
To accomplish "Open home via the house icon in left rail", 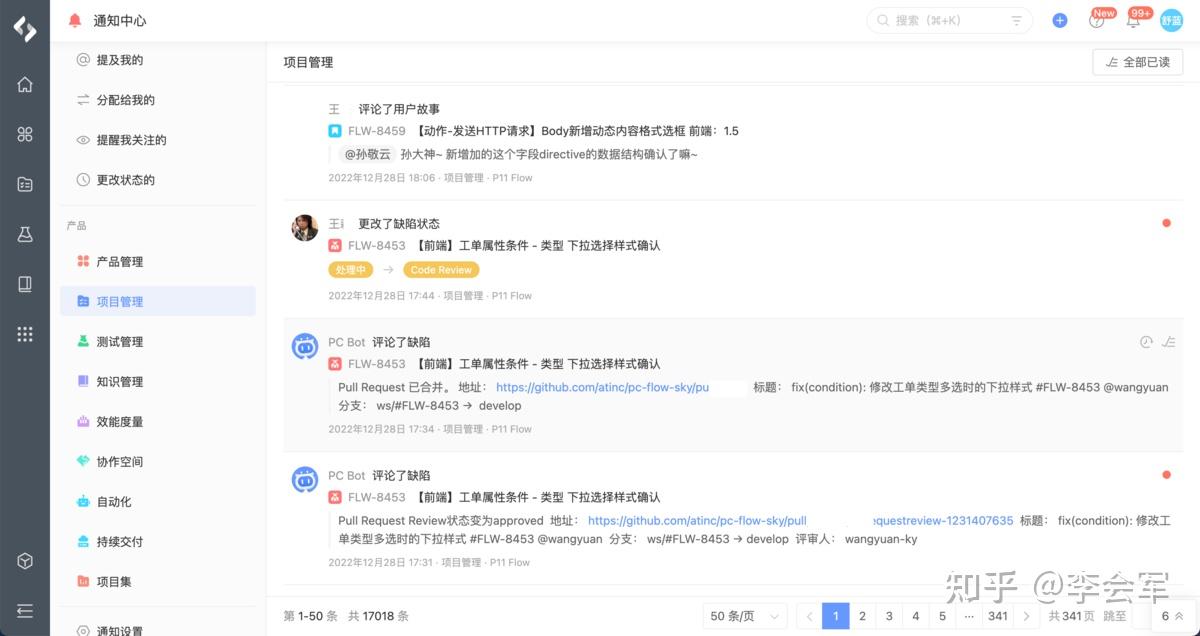I will pos(24,85).
